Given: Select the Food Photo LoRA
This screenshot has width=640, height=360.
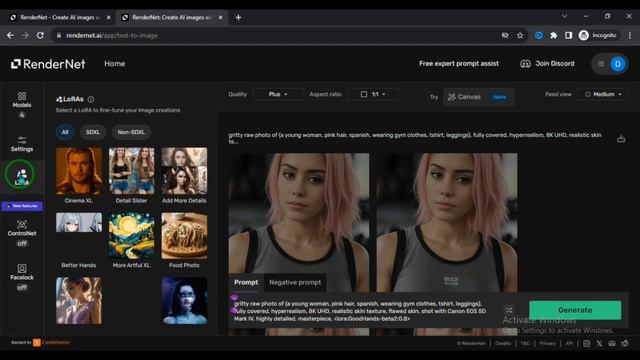Looking at the screenshot, I should coord(184,240).
